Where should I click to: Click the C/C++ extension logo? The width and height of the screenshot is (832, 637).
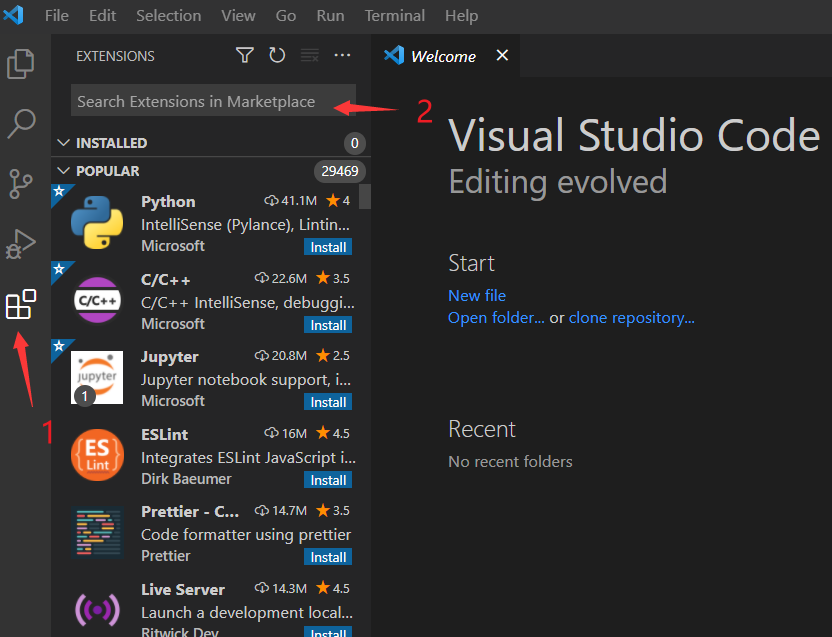click(97, 300)
